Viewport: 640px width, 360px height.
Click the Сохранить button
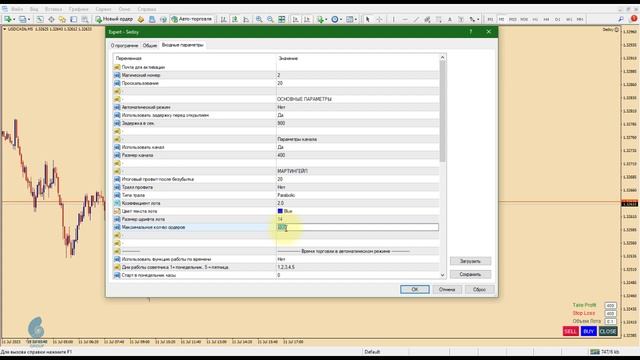click(470, 274)
